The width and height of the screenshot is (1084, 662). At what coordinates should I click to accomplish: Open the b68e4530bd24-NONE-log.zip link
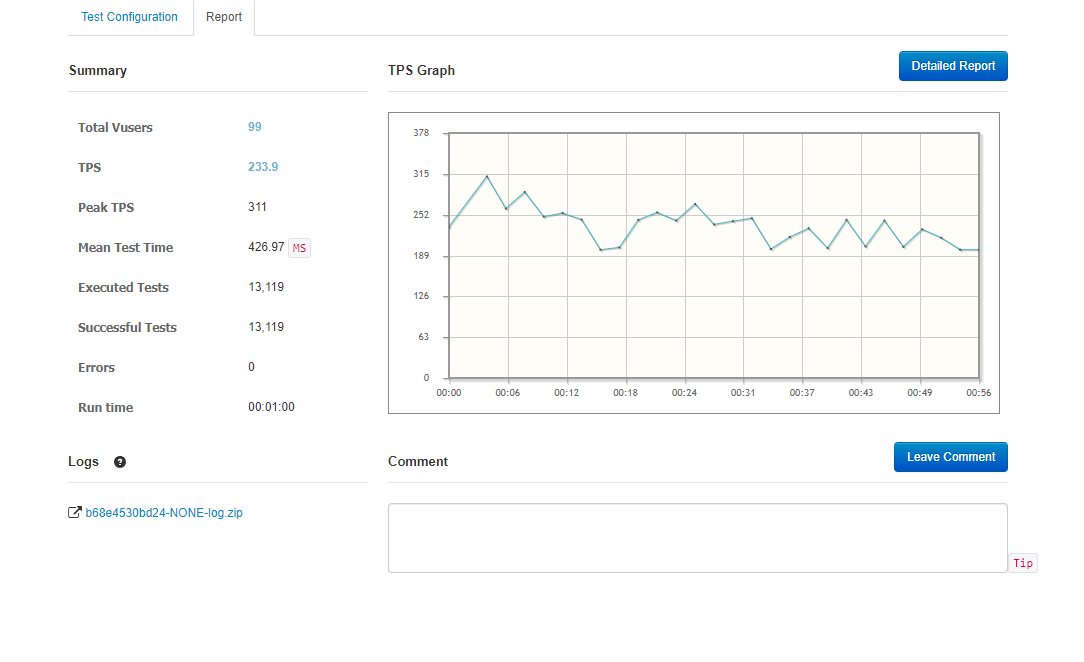pos(164,513)
